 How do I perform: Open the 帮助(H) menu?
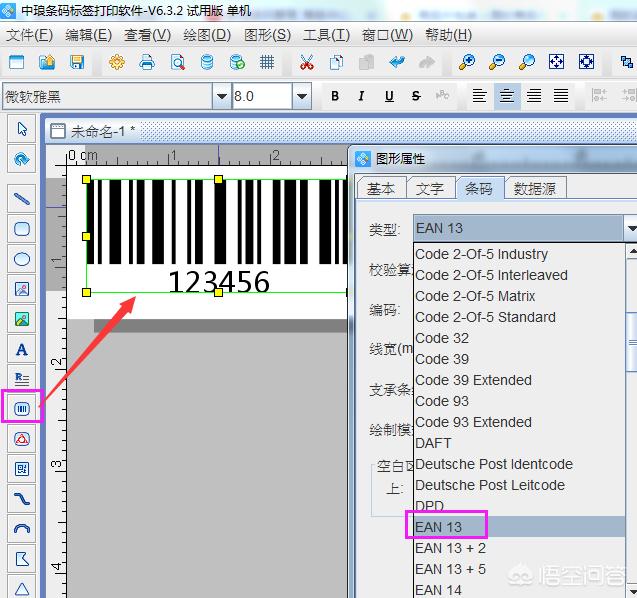click(448, 35)
